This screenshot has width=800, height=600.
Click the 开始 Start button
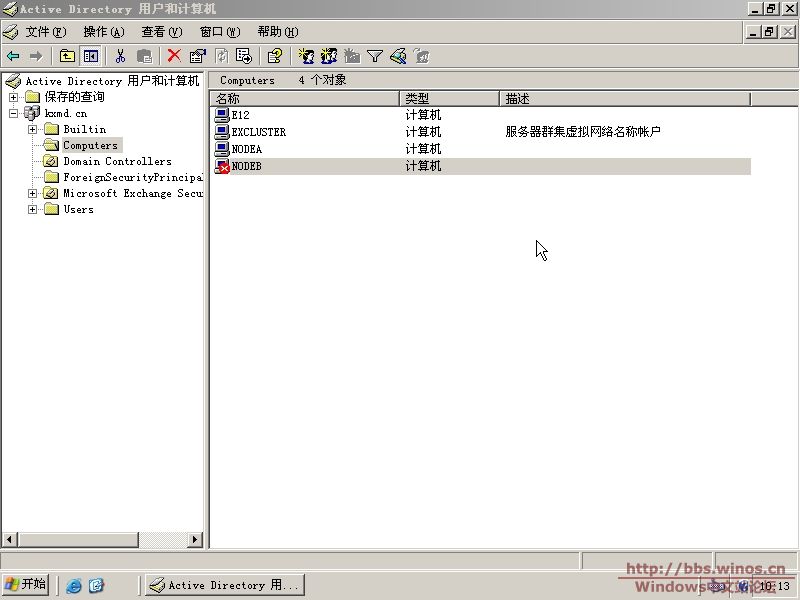click(26, 585)
